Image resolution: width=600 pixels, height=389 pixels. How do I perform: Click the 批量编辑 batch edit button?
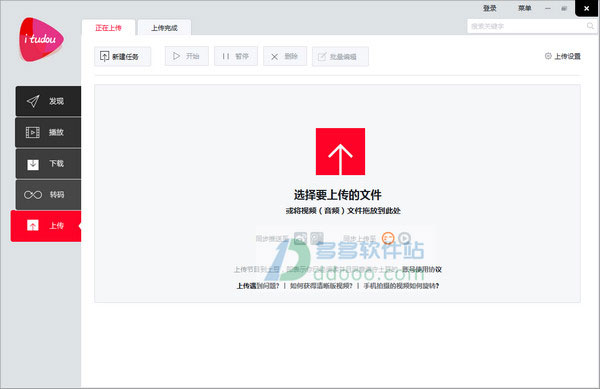(340, 57)
